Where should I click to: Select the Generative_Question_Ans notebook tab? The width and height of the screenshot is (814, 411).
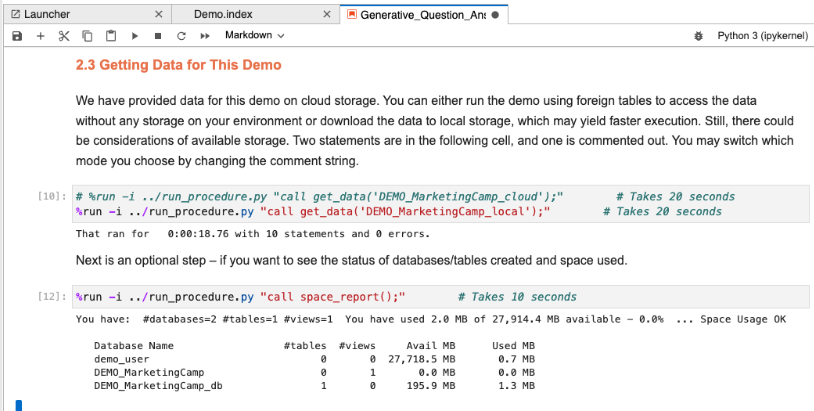pos(422,14)
